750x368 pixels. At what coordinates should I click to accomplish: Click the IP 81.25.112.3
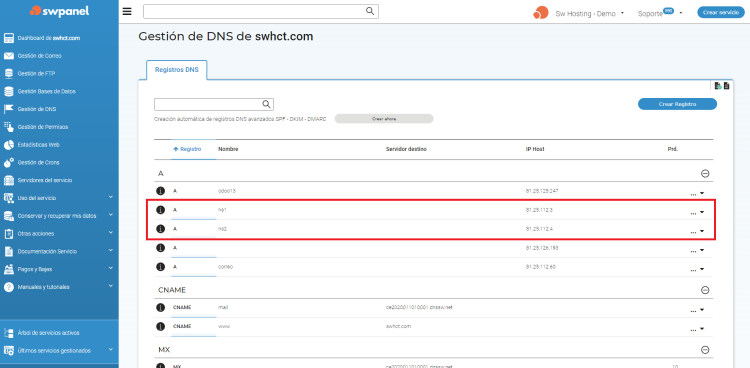[539, 210]
